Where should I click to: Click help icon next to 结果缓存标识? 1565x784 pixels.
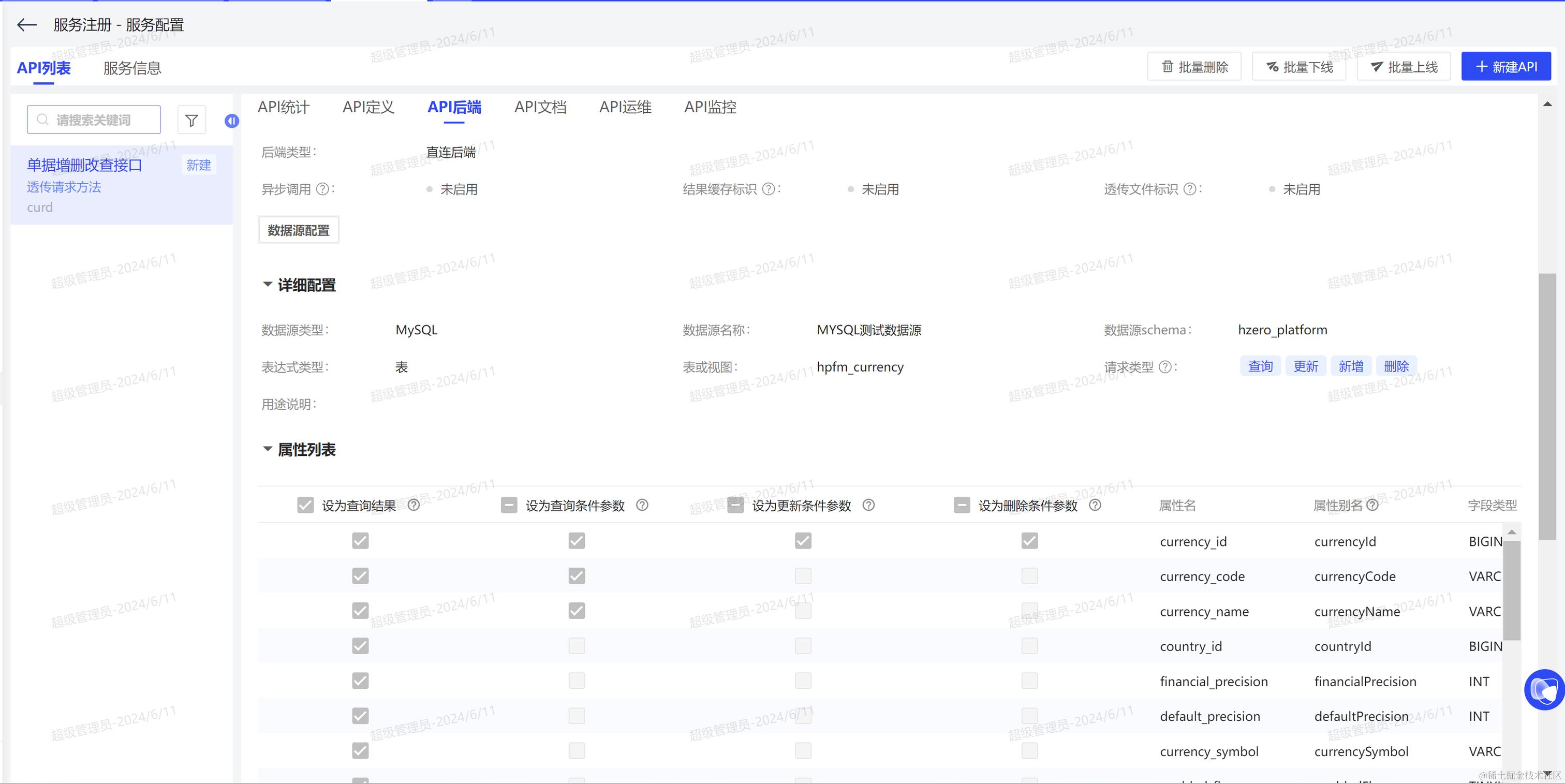pyautogui.click(x=769, y=189)
